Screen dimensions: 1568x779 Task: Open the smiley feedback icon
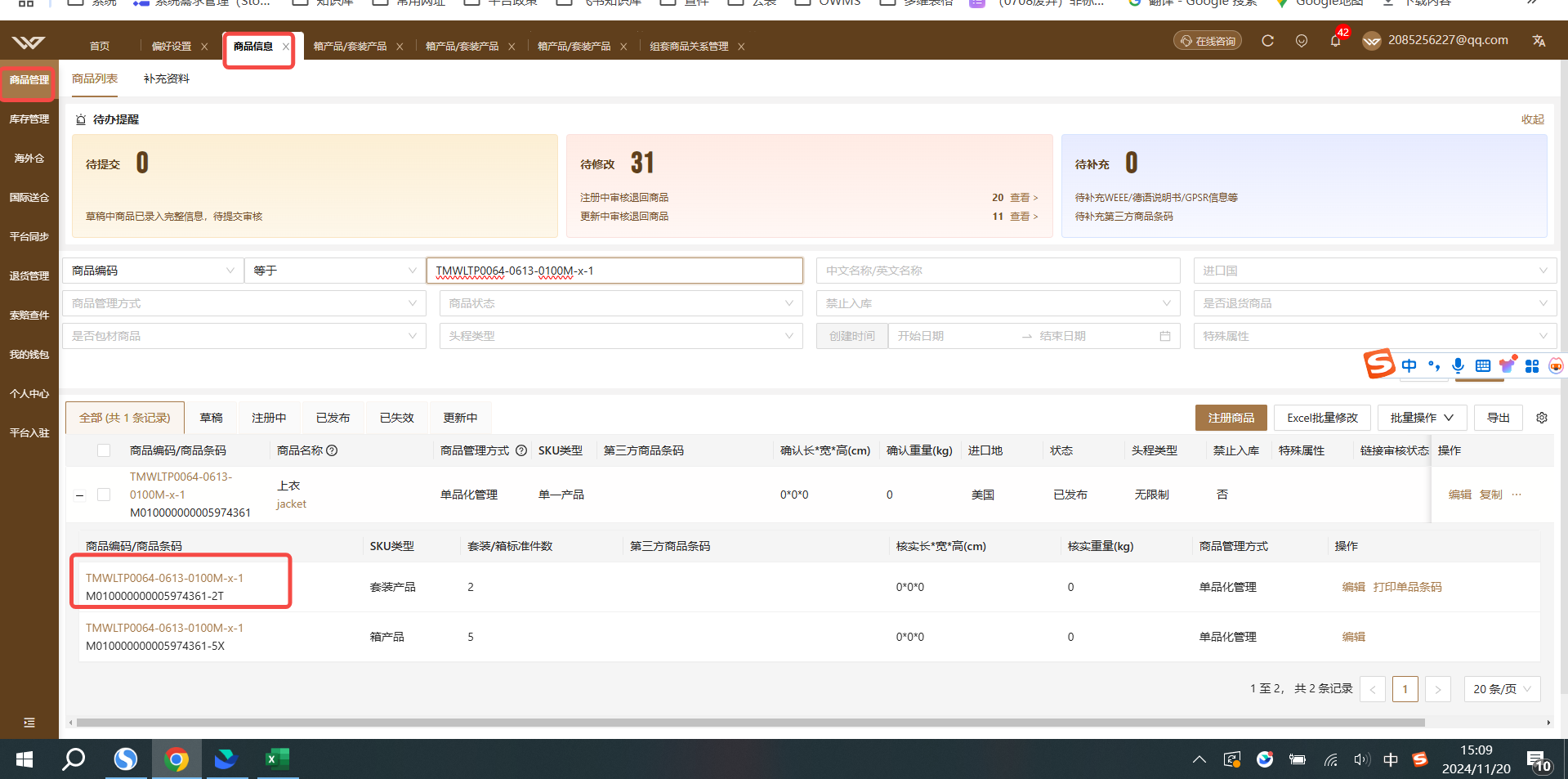click(x=1302, y=40)
